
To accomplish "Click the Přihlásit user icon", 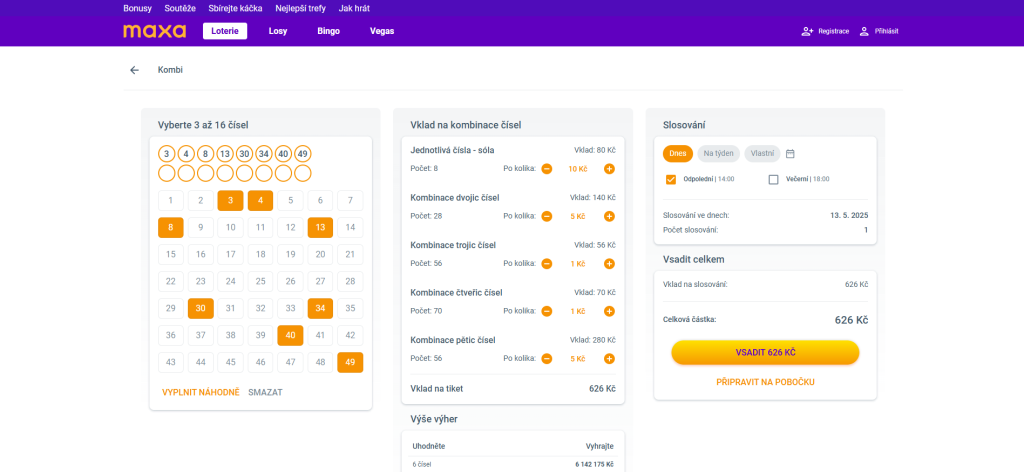I will click(x=864, y=31).
